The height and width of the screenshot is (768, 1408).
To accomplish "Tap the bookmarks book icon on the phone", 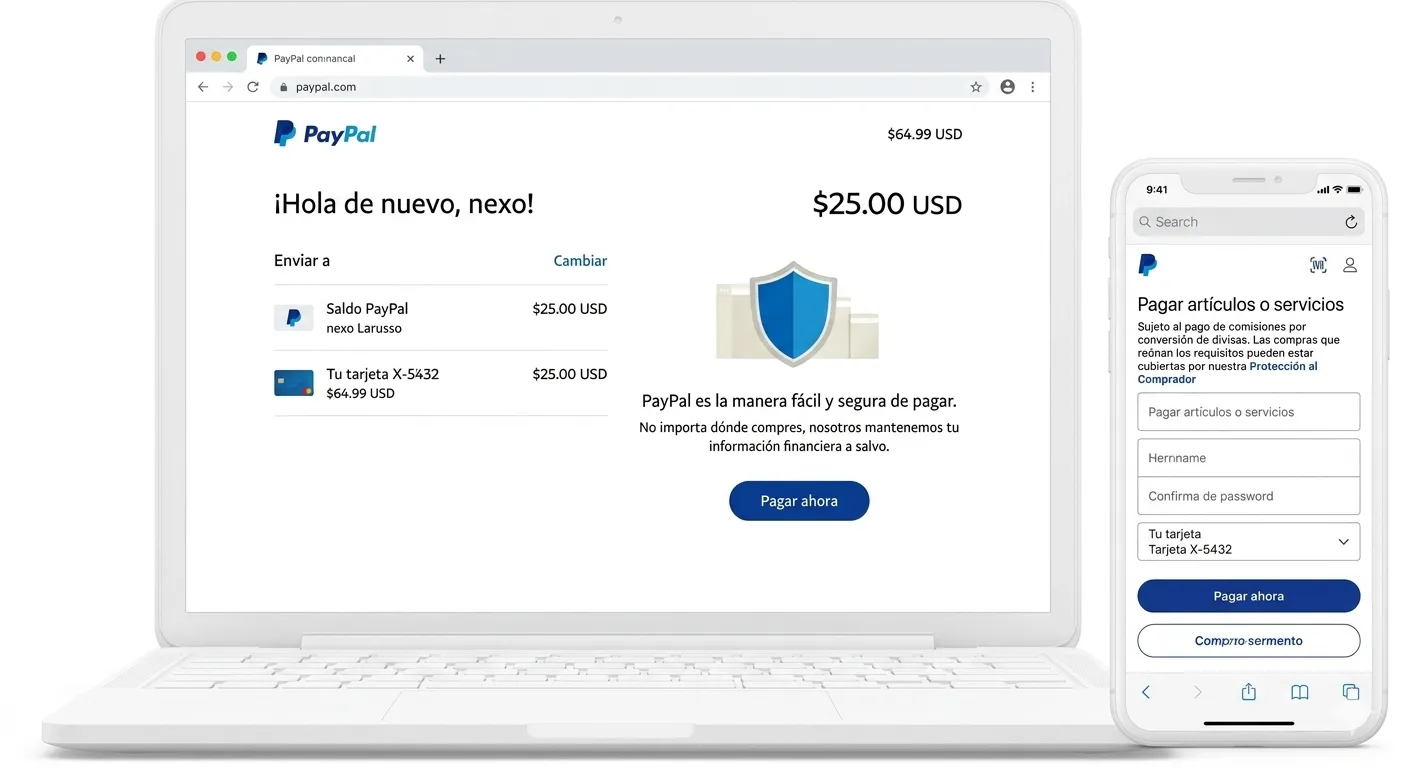I will (1300, 692).
